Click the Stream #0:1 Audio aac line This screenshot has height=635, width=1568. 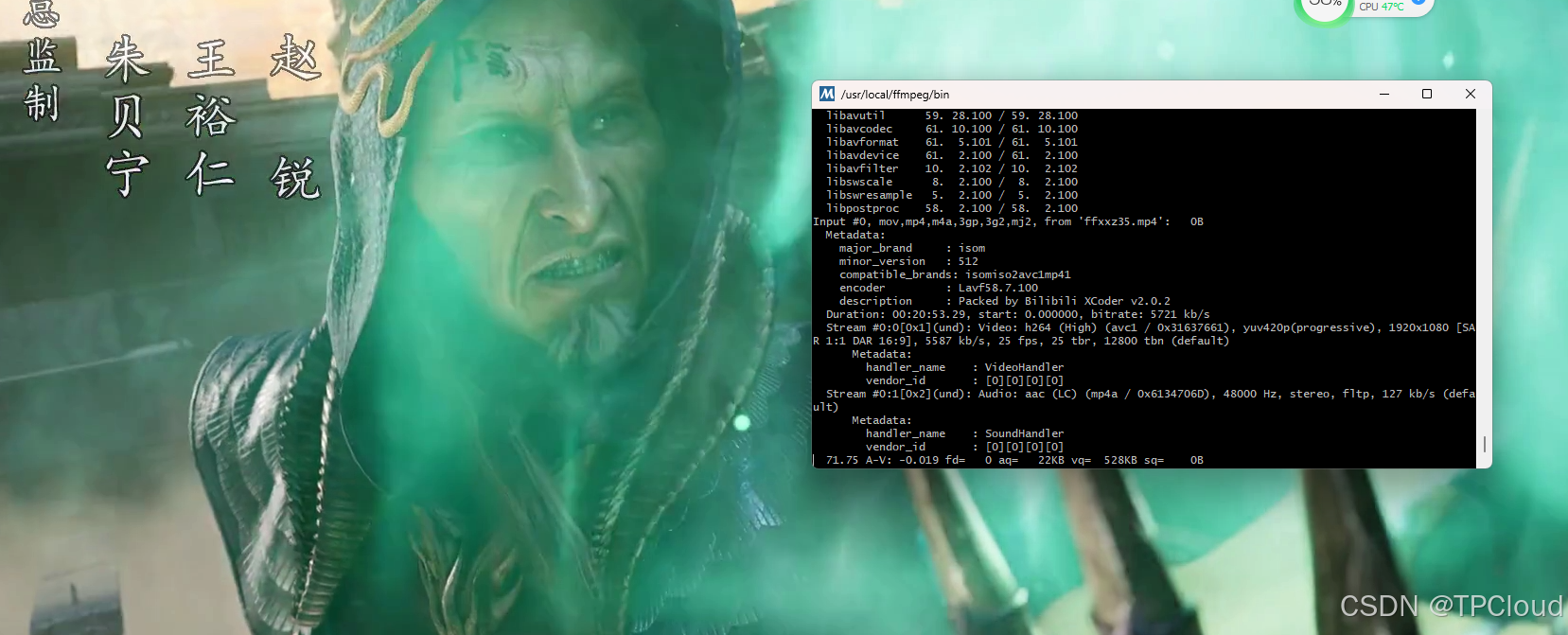(x=1150, y=394)
